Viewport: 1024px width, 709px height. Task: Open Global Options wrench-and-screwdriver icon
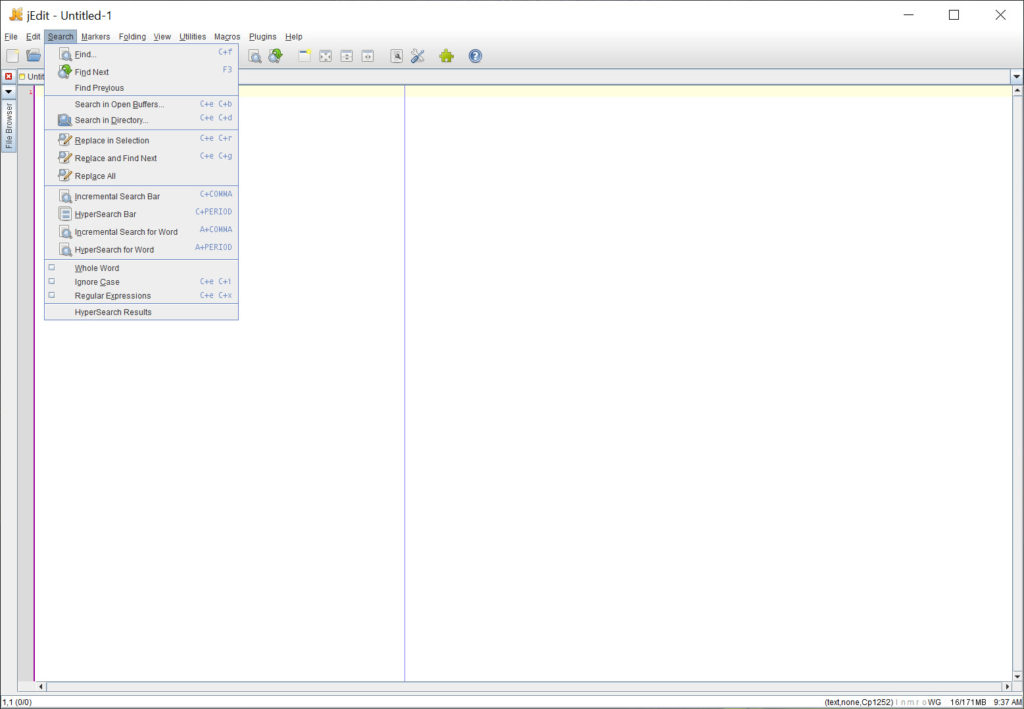[x=418, y=56]
